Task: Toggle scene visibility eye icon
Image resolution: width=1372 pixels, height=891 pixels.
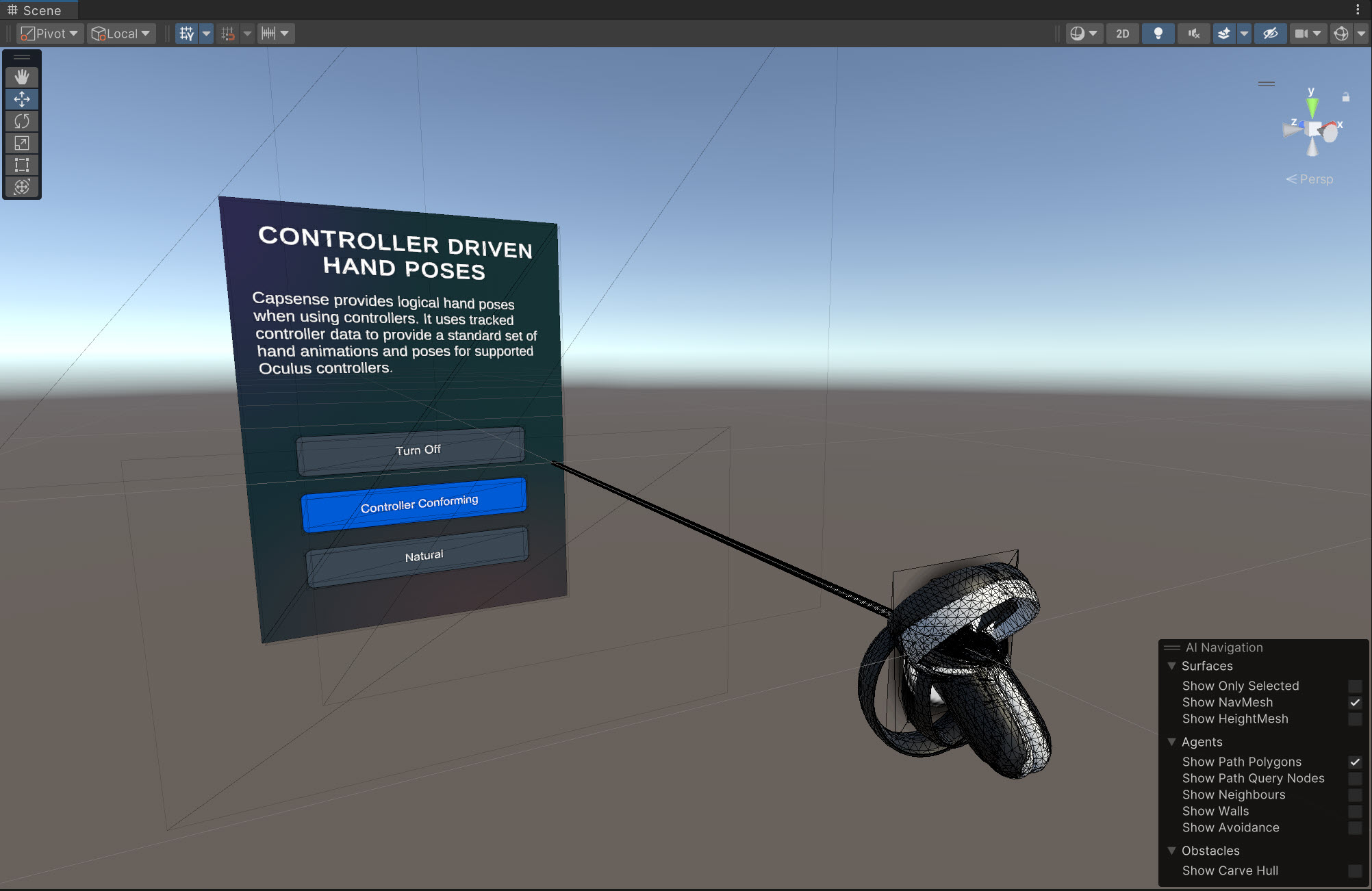Action: [1270, 34]
